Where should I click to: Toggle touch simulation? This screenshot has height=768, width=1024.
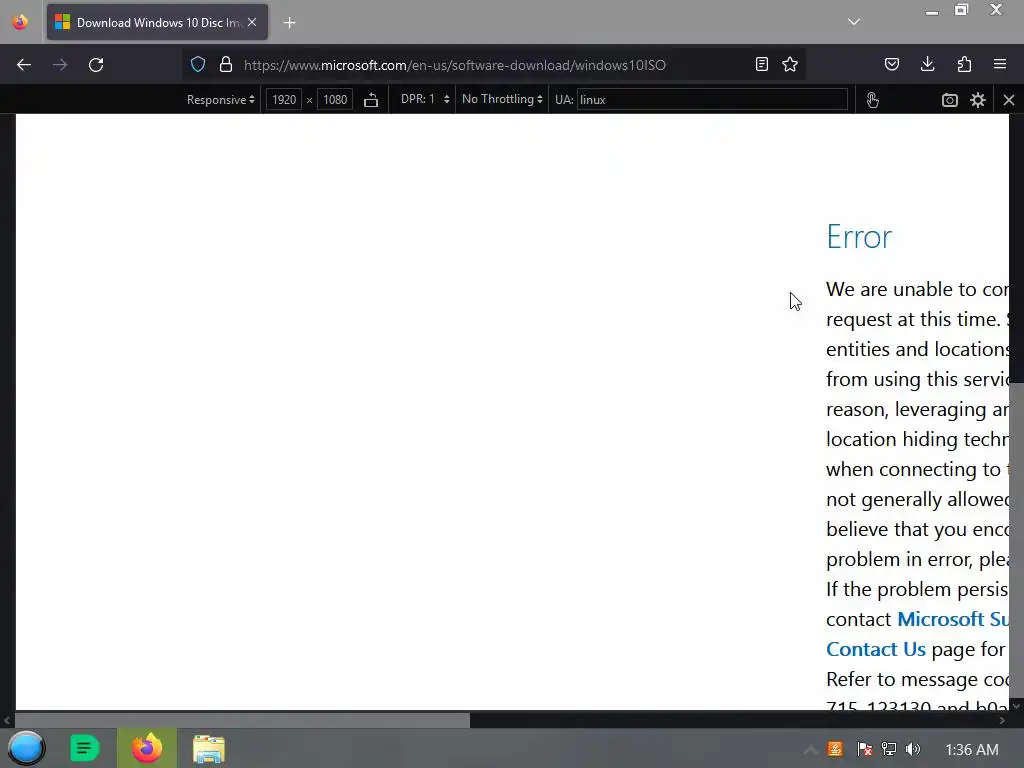(x=872, y=100)
